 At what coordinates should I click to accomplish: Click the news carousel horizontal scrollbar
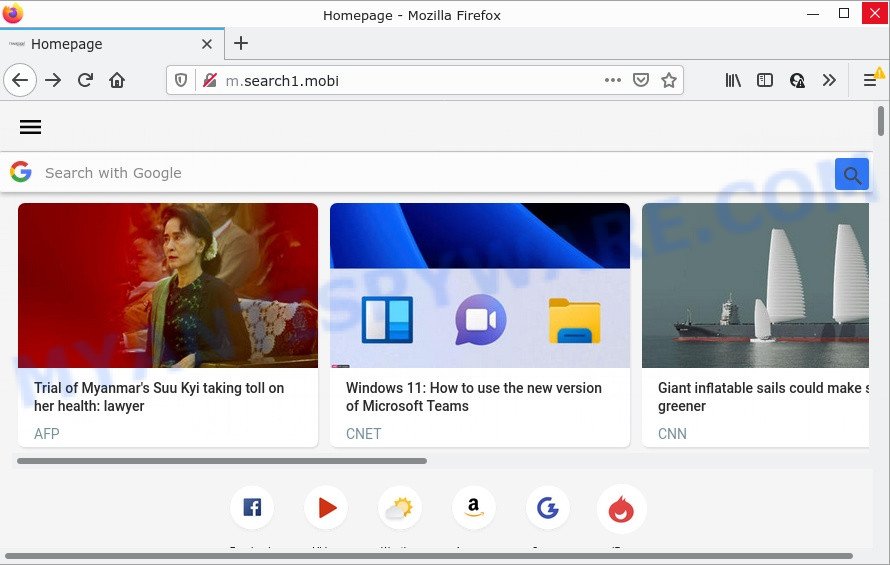pyautogui.click(x=222, y=461)
